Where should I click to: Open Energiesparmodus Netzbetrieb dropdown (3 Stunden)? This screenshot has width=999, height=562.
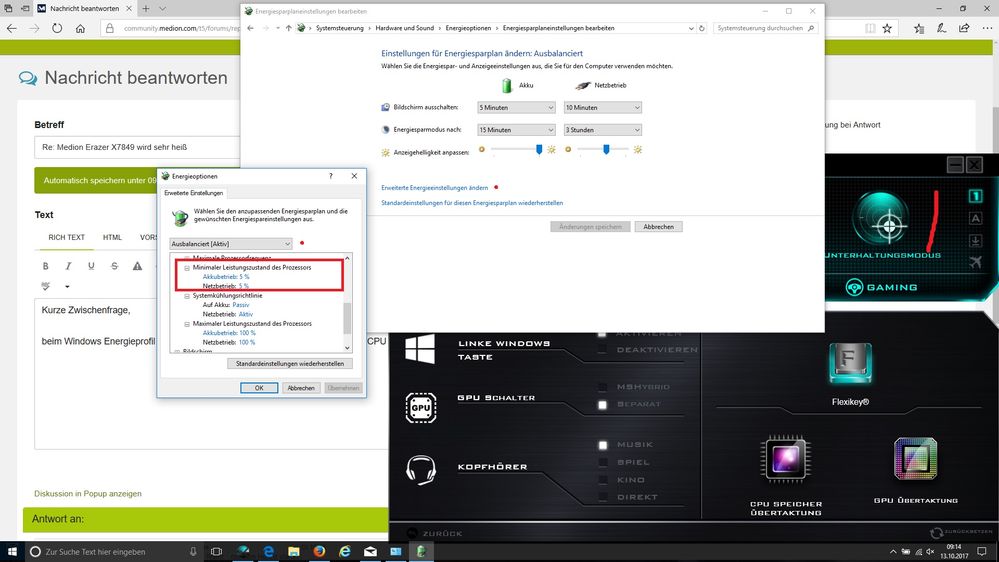pyautogui.click(x=602, y=130)
